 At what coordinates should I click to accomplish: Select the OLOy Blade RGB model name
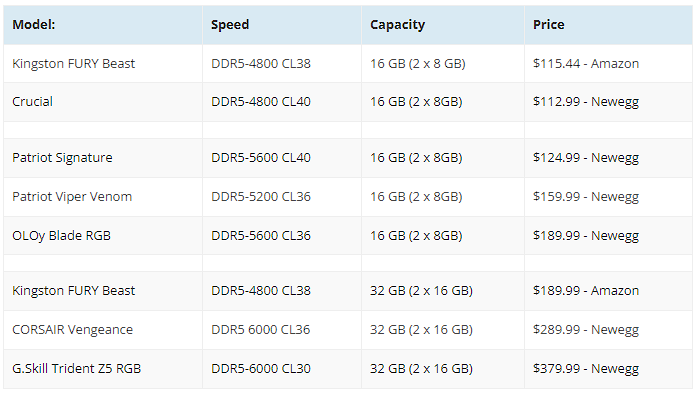pyautogui.click(x=61, y=236)
